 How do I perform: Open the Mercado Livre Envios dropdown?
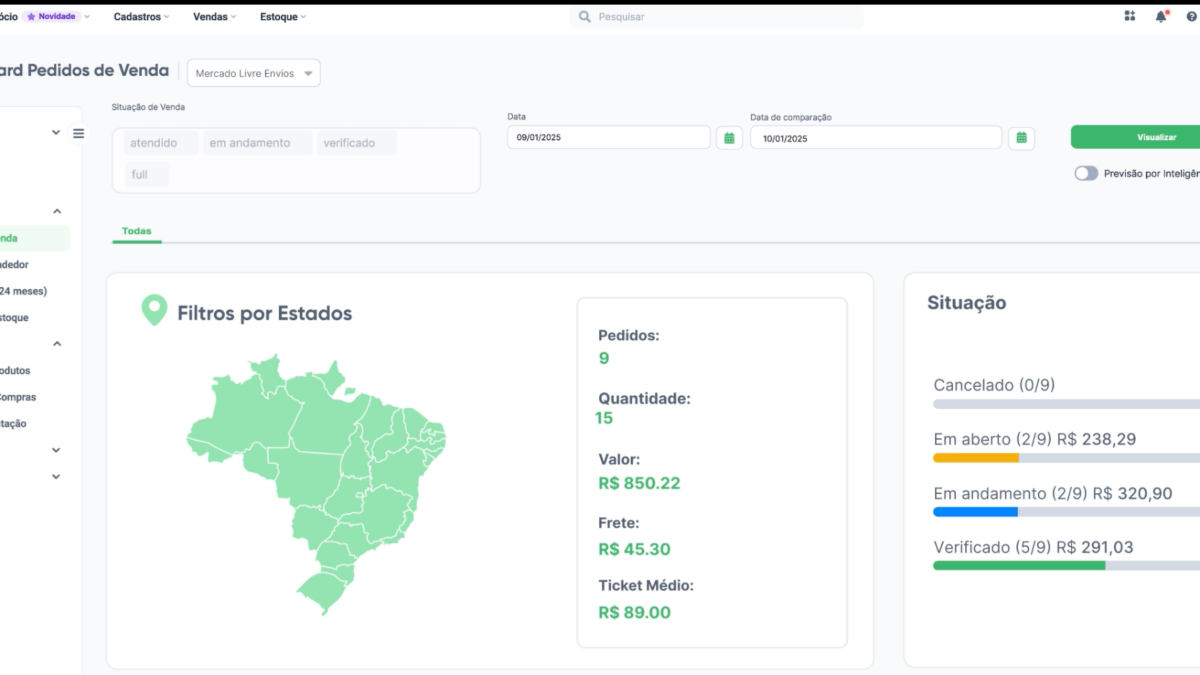click(254, 74)
